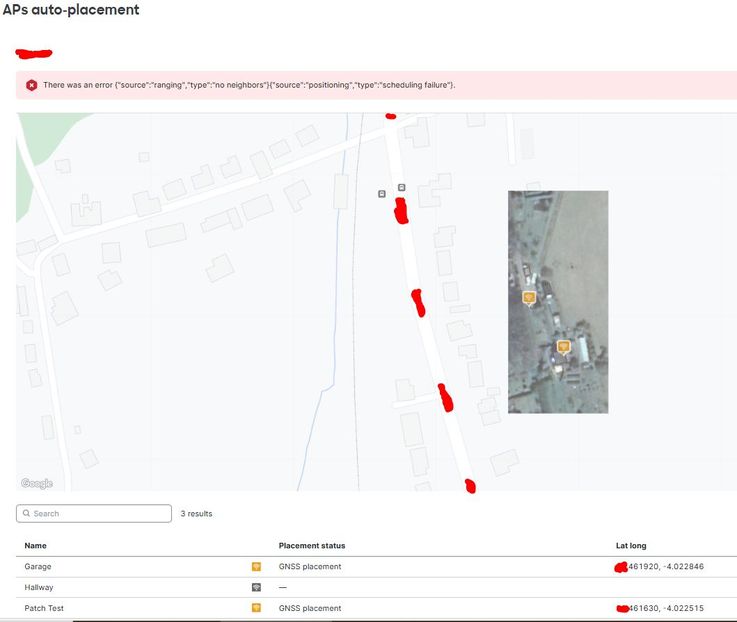Select the upper AP marker on the satellite image
737x622 pixels.
529,297
